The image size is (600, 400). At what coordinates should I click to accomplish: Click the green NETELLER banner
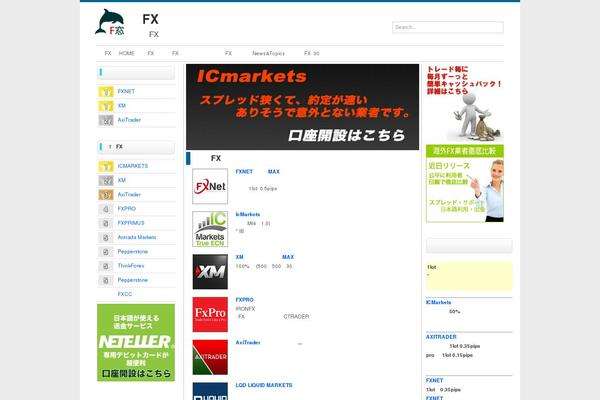[x=136, y=343]
